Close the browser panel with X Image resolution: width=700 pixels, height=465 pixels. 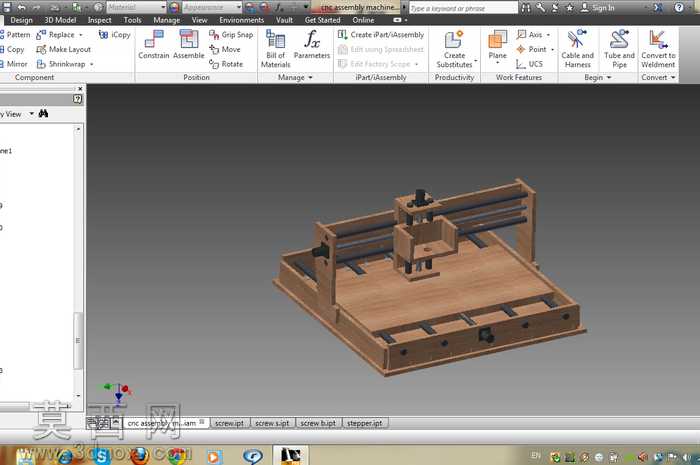[80, 88]
